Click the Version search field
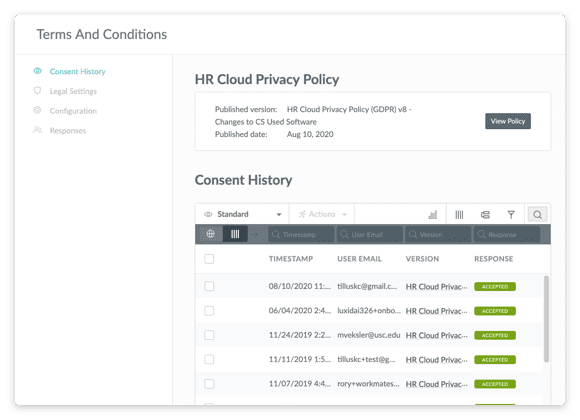The height and width of the screenshot is (420, 580). click(438, 235)
